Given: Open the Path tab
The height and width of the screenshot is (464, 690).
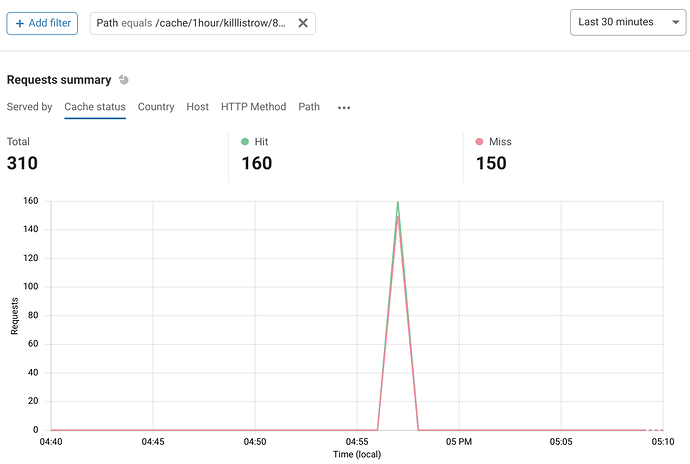Looking at the screenshot, I should coord(309,107).
